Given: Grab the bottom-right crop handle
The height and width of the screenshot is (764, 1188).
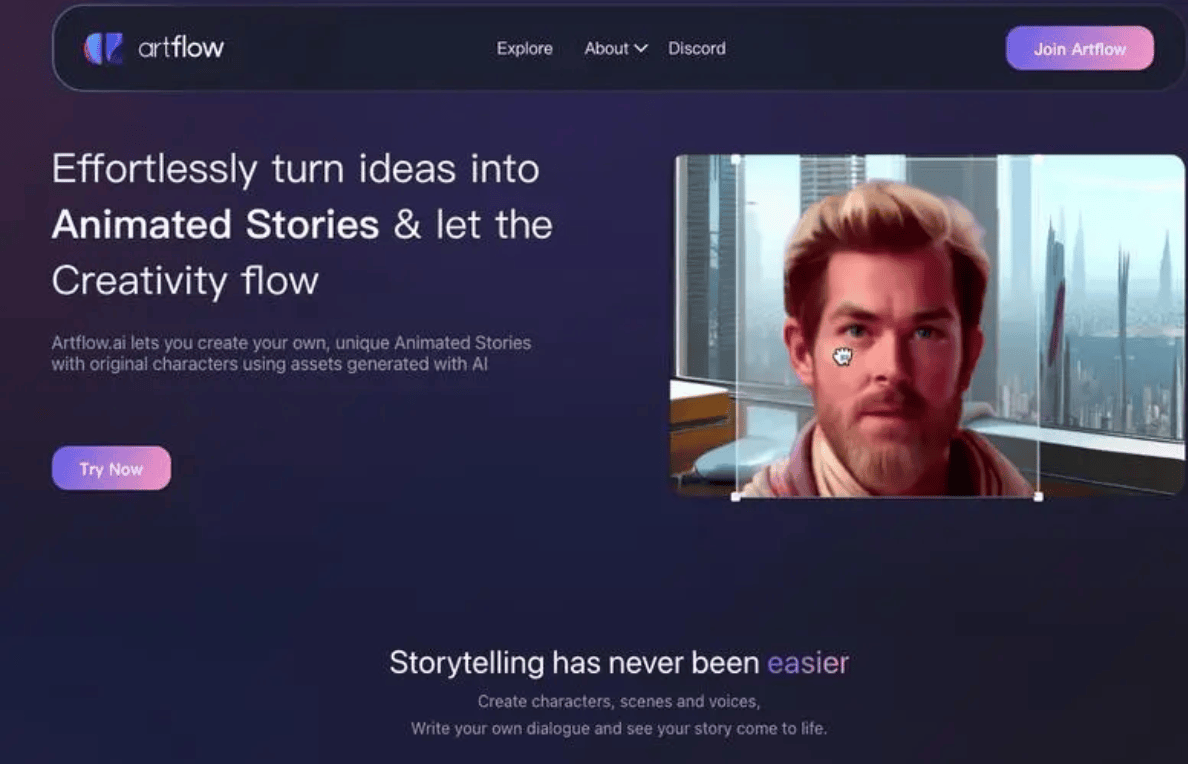Looking at the screenshot, I should (x=1038, y=496).
